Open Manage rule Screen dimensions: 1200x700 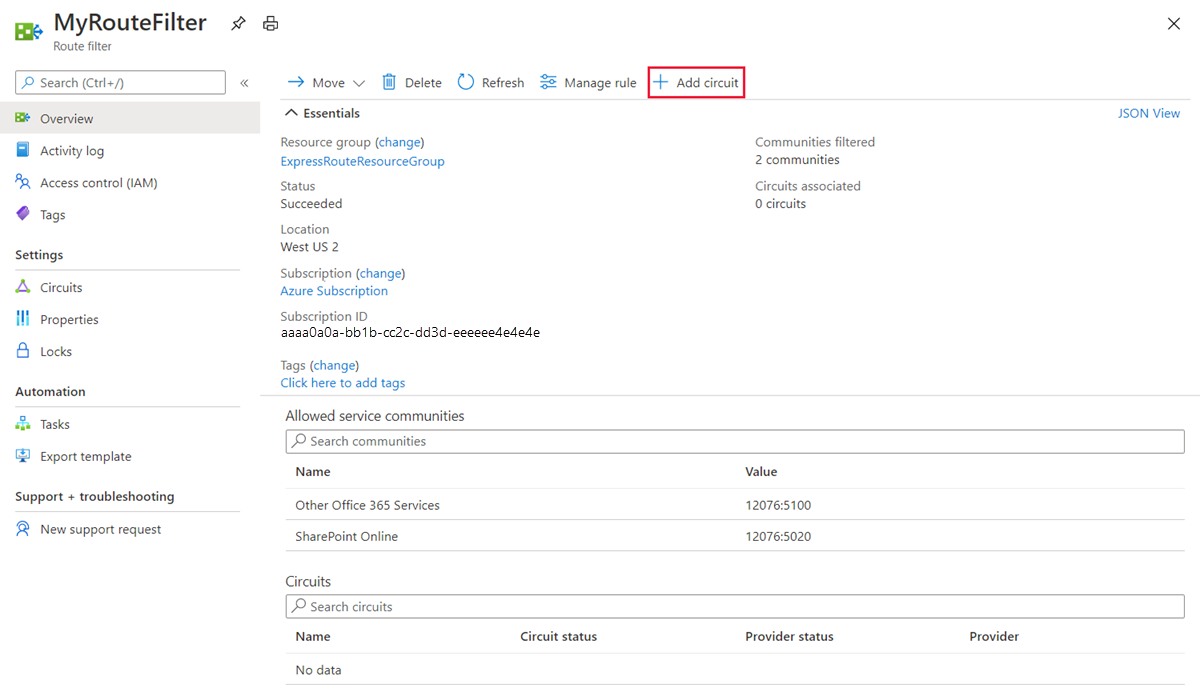[x=587, y=82]
